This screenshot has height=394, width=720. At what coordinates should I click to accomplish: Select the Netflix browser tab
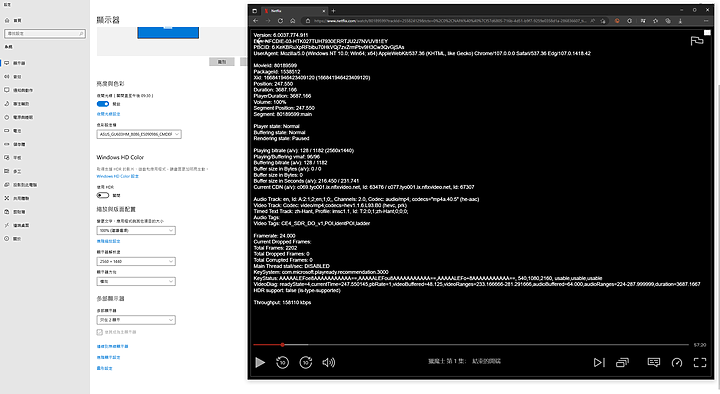[294, 11]
